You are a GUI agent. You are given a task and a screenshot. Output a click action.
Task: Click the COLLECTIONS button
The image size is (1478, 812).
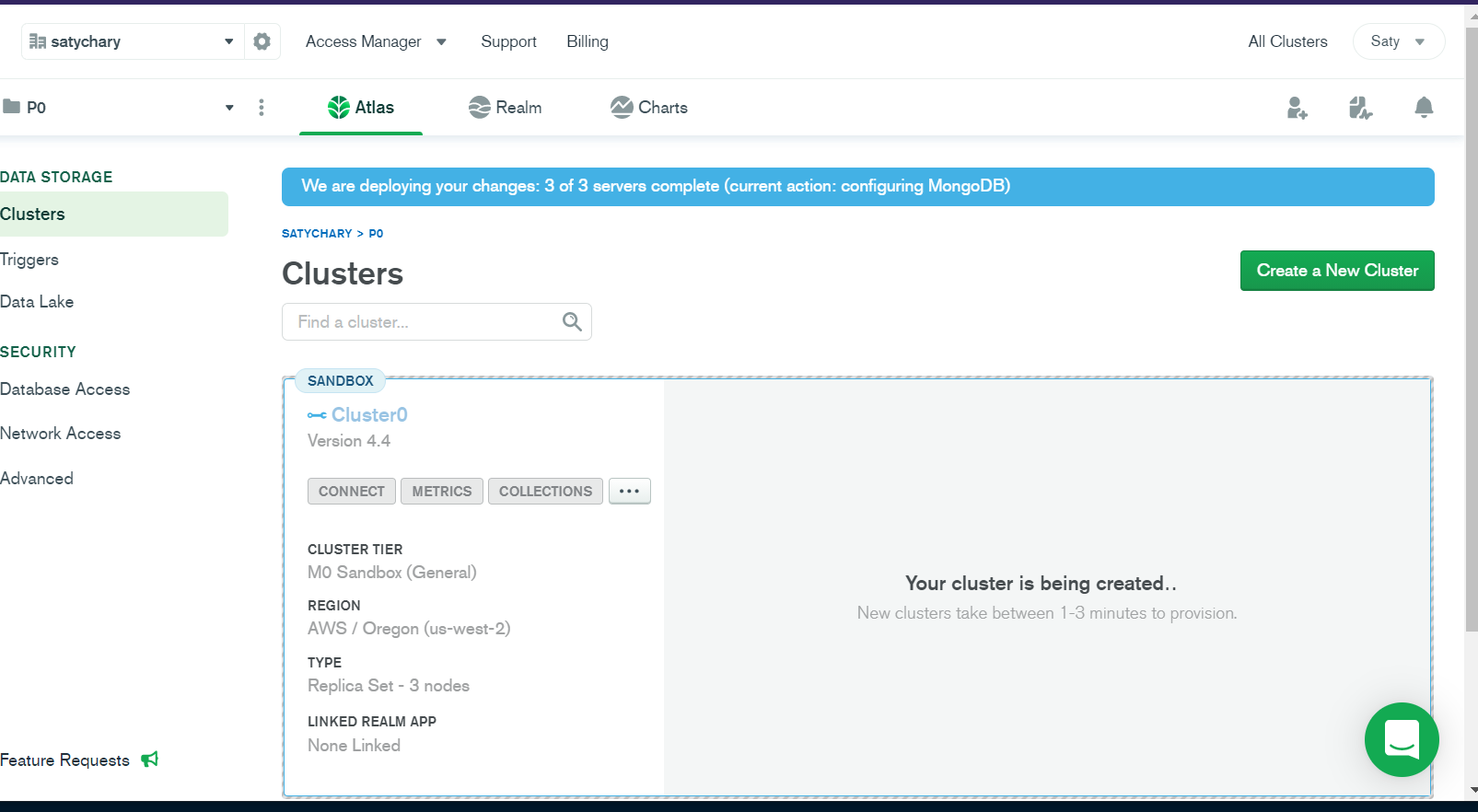546,492
